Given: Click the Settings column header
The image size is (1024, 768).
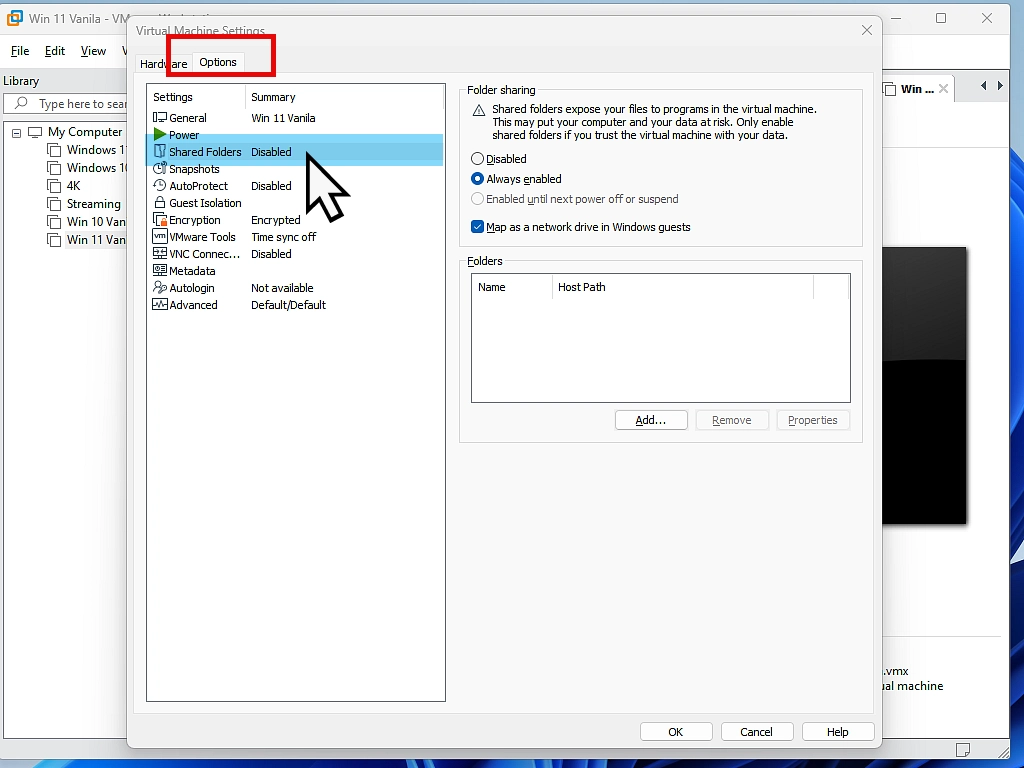Looking at the screenshot, I should coord(197,97).
